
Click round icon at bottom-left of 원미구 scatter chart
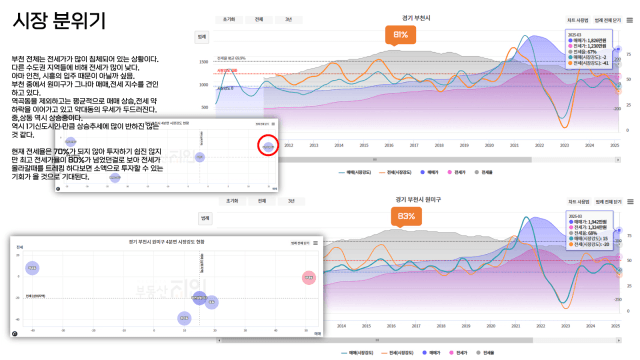click(15, 333)
